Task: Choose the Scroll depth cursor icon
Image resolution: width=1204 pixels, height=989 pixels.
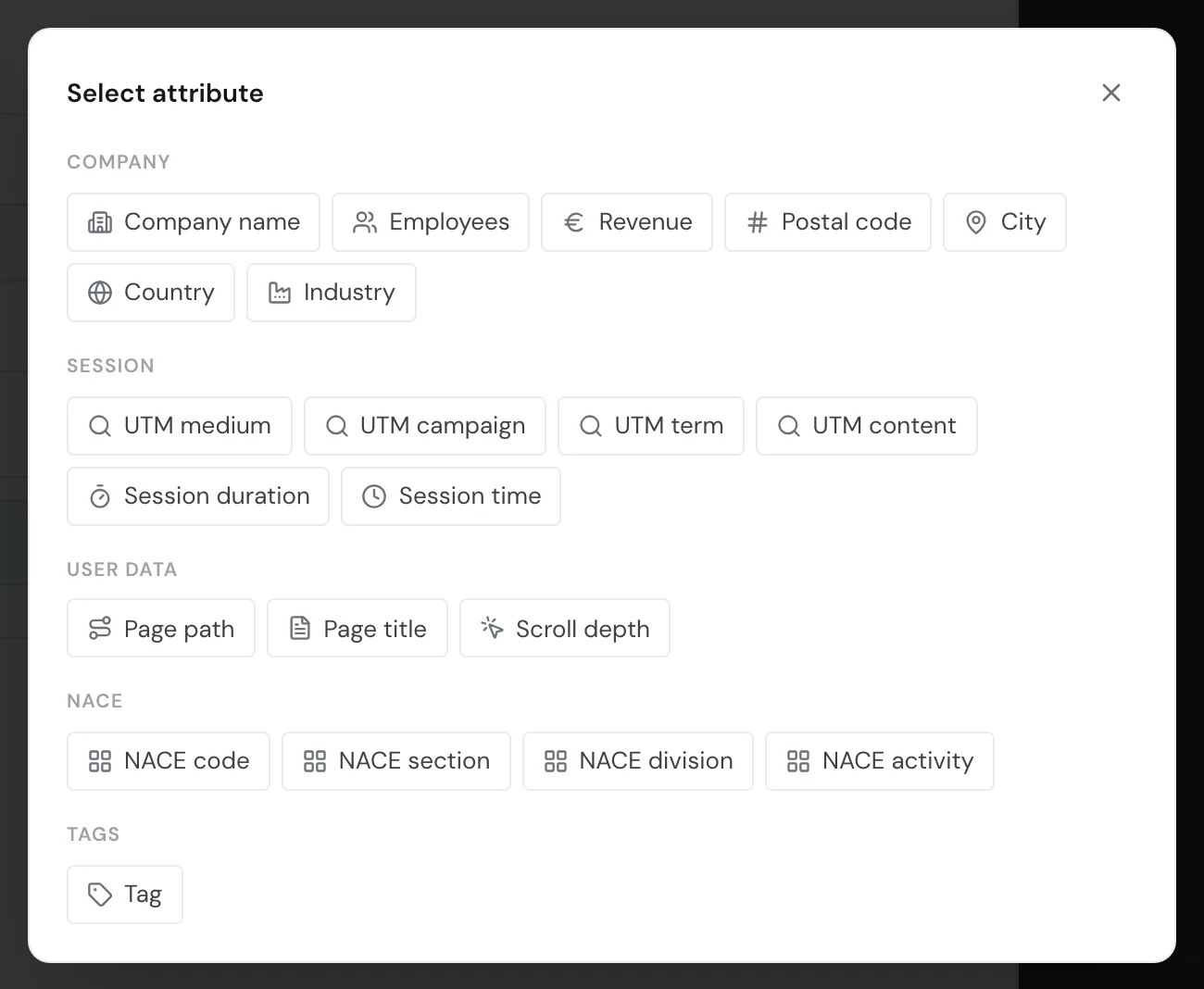Action: 492,629
